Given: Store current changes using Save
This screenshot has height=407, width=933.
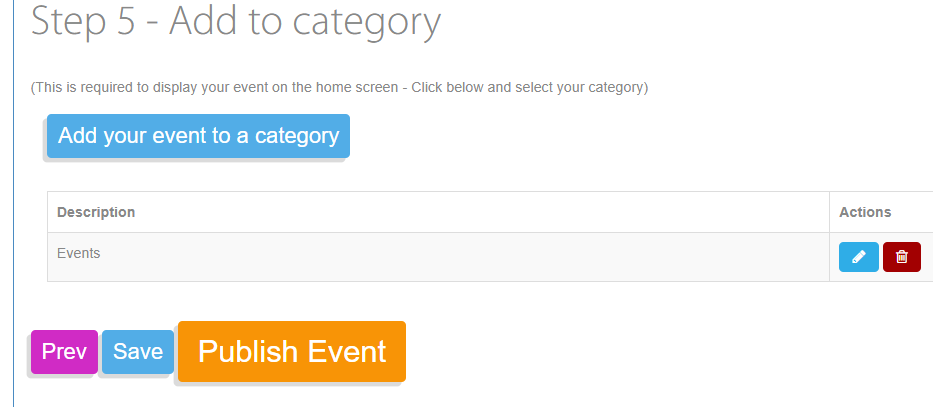Looking at the screenshot, I should click(x=138, y=352).
